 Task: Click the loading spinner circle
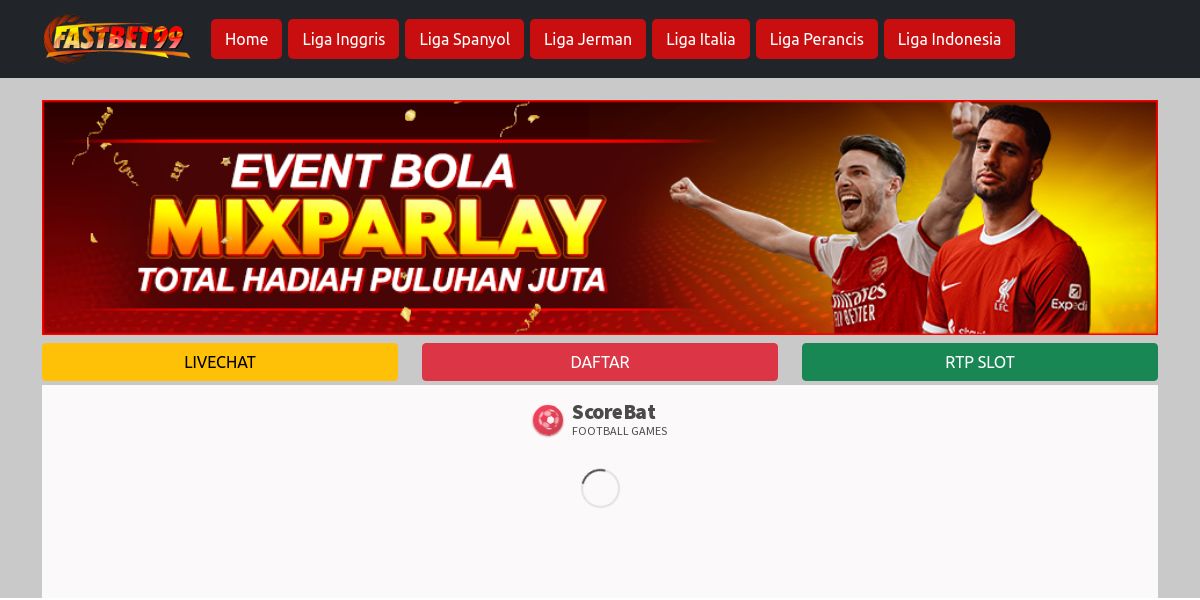pyautogui.click(x=600, y=488)
